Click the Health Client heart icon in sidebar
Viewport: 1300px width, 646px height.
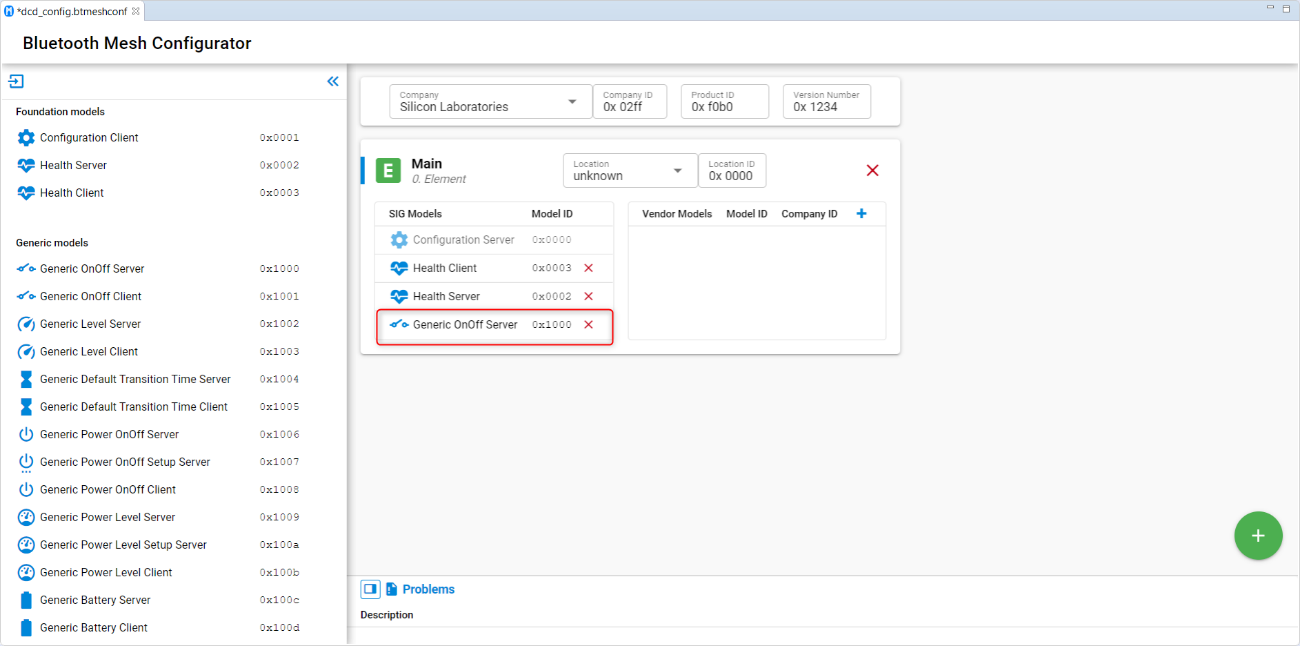[x=26, y=193]
